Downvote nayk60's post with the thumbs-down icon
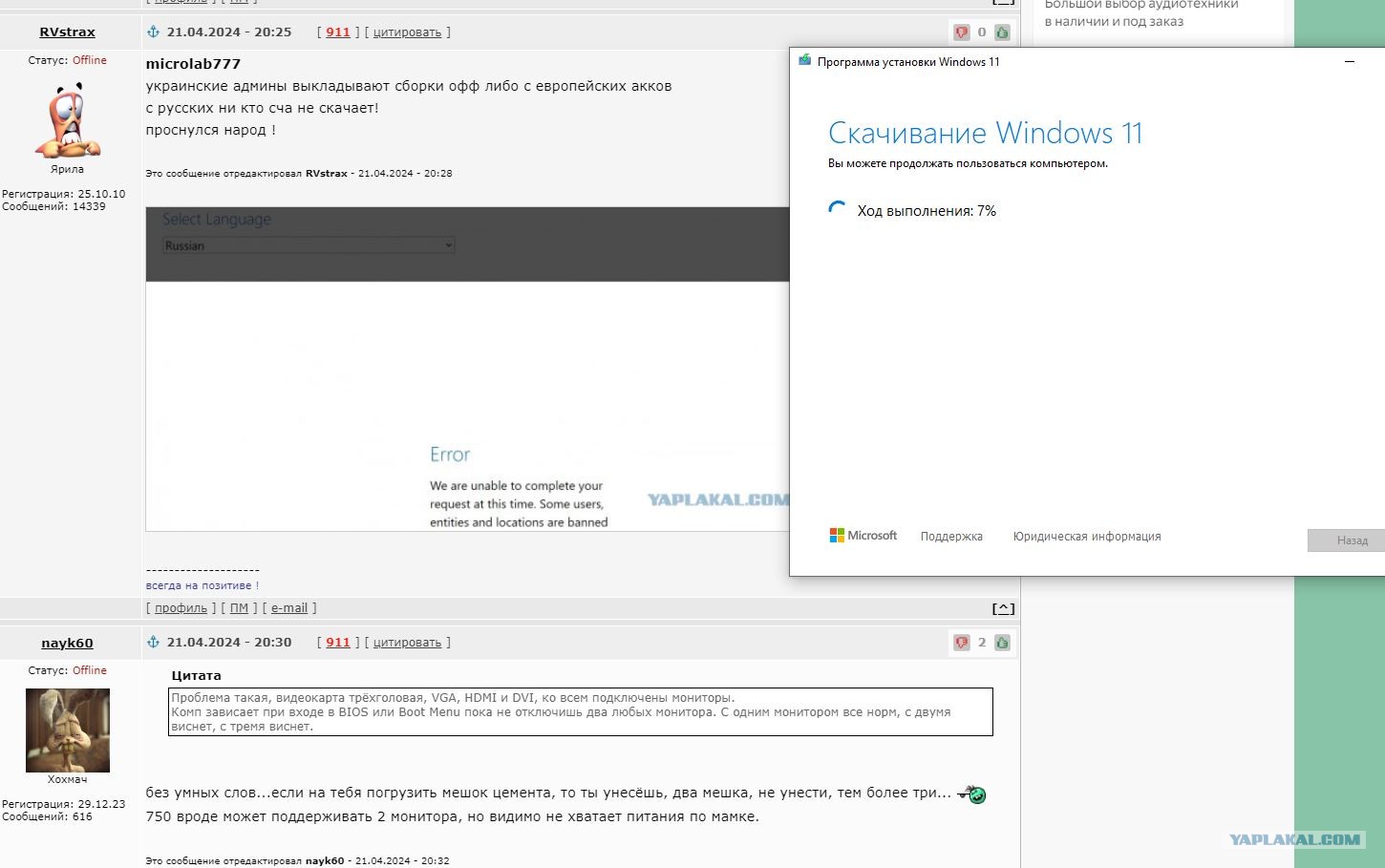 [962, 643]
